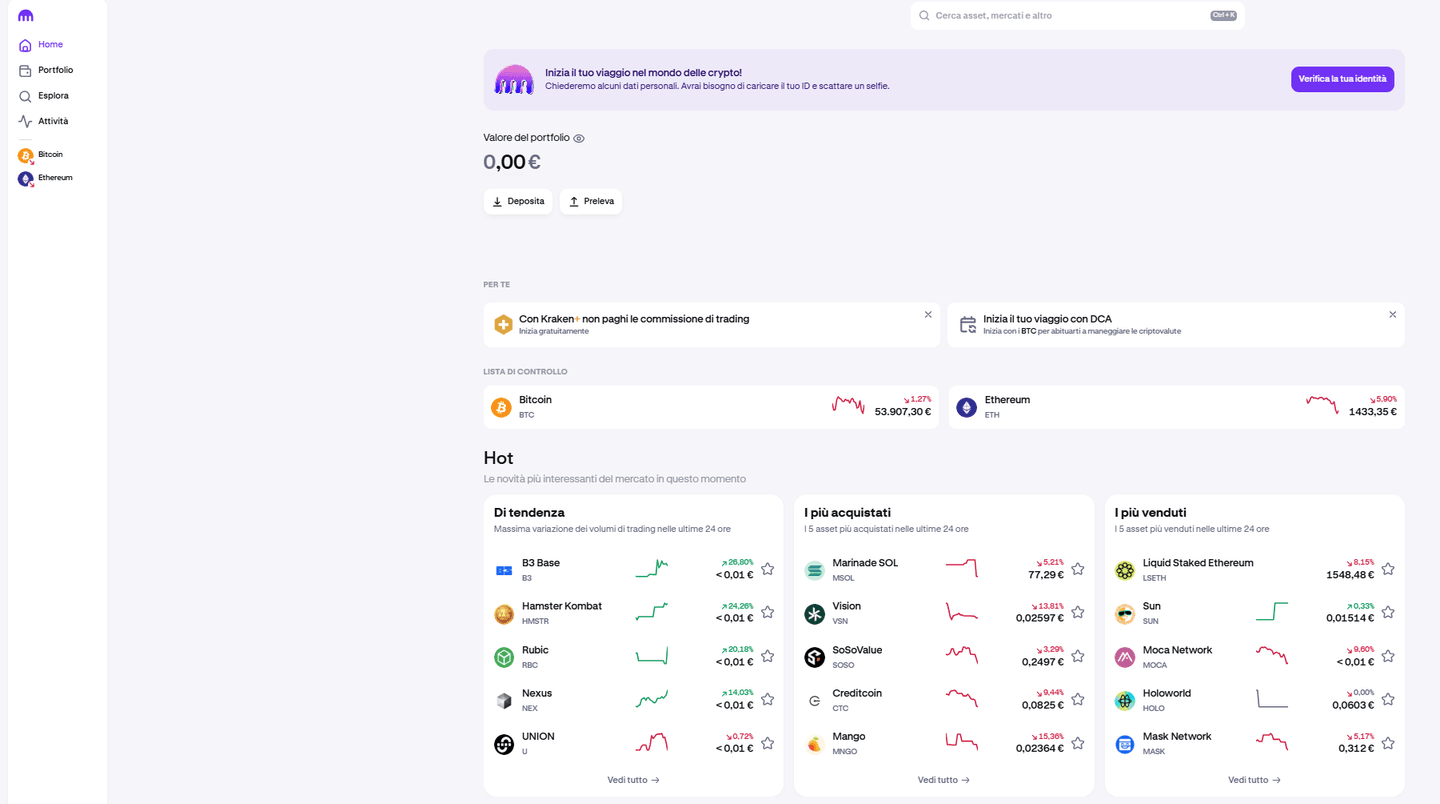Viewport: 1440px width, 804px height.
Task: Favorite B3 Base with star
Action: tap(767, 569)
